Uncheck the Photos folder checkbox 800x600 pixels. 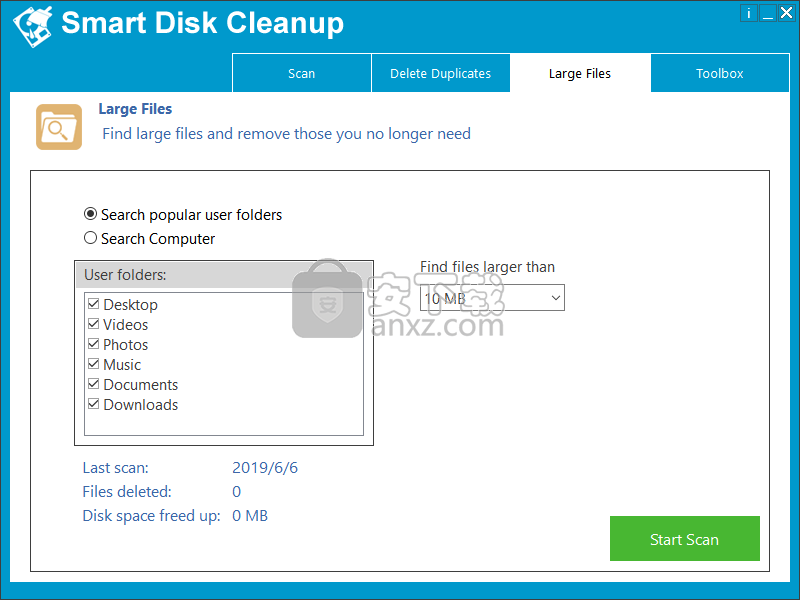[x=93, y=344]
